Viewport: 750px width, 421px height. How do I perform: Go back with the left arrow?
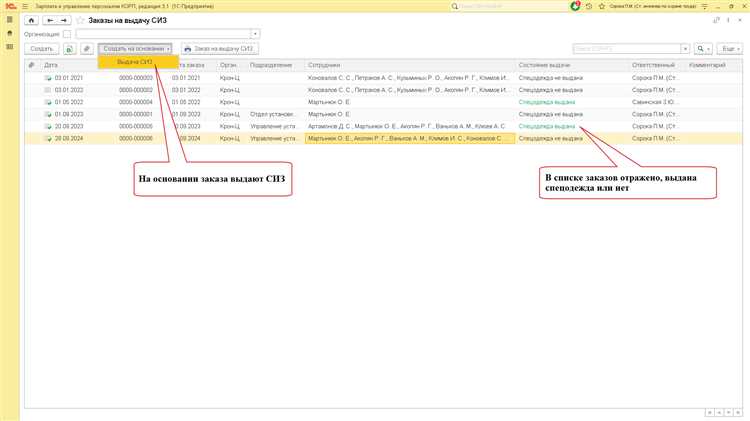coord(49,20)
